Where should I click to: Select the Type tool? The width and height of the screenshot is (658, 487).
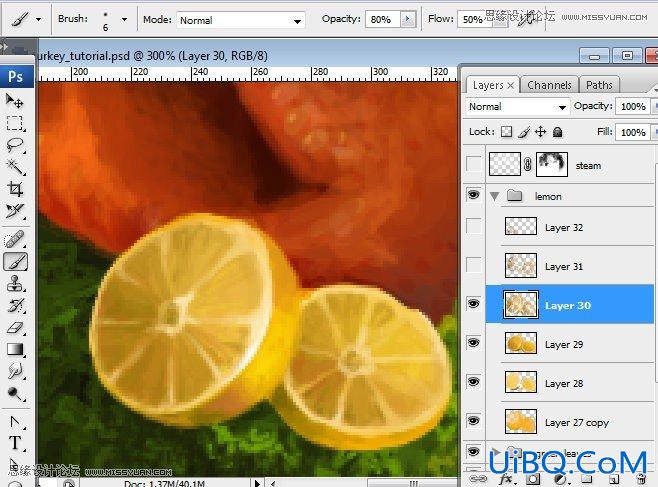pos(15,442)
